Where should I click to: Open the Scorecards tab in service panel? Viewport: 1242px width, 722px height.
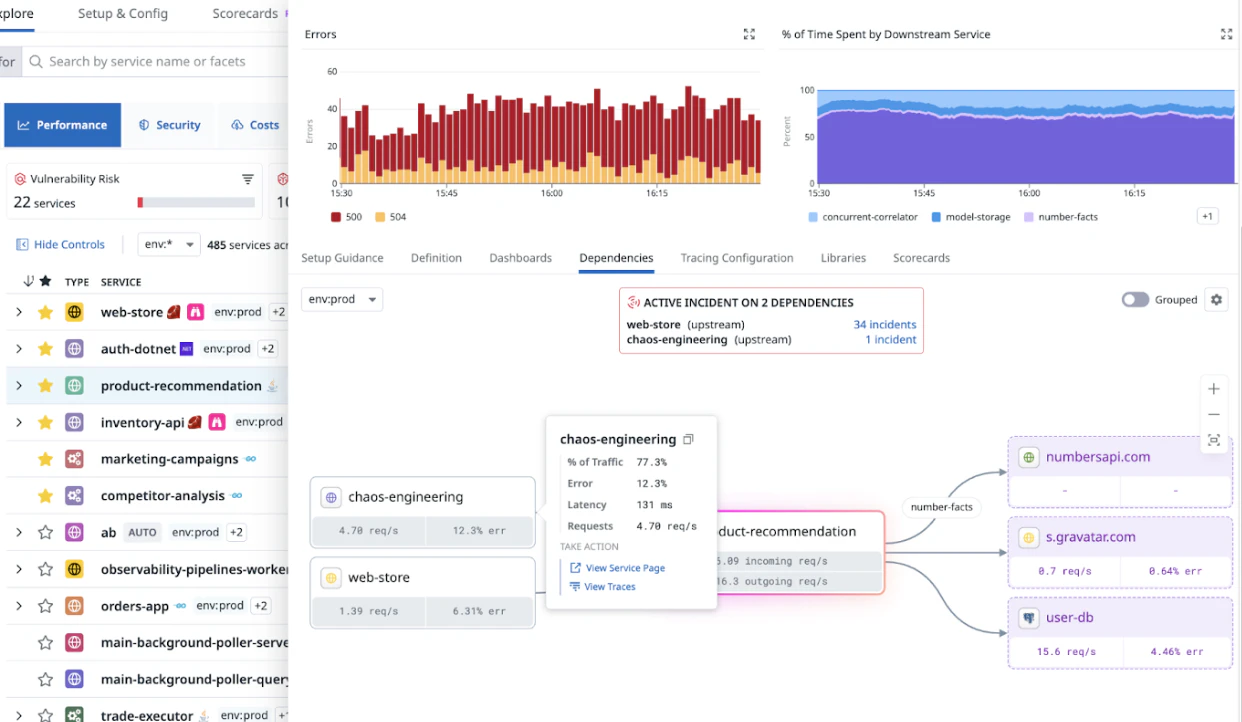(921, 258)
